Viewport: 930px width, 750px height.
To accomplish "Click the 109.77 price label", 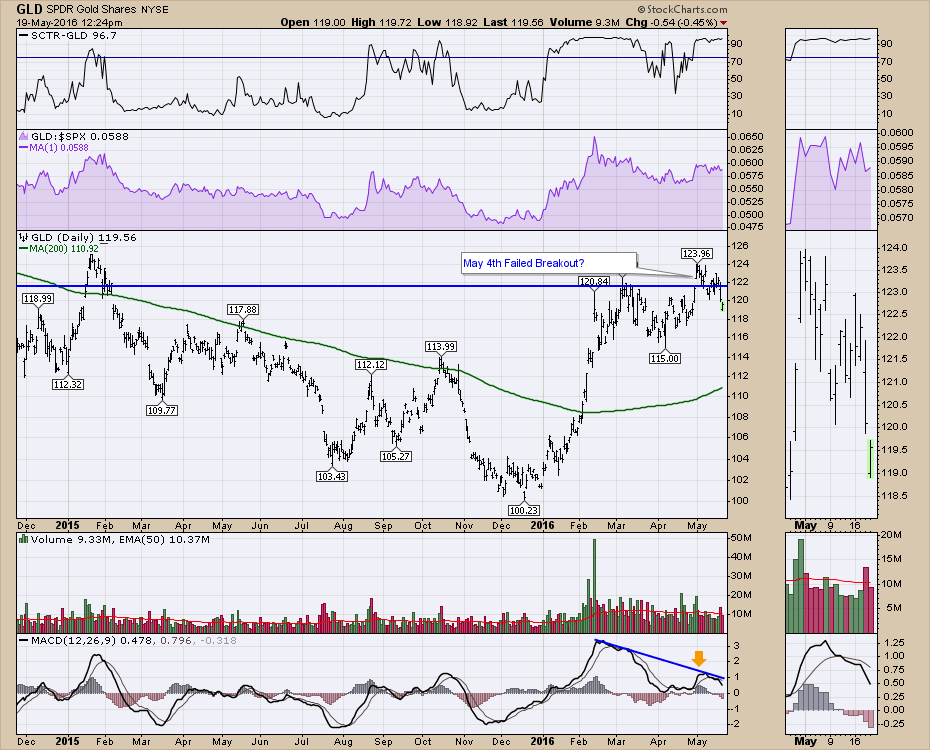I will 162,410.
